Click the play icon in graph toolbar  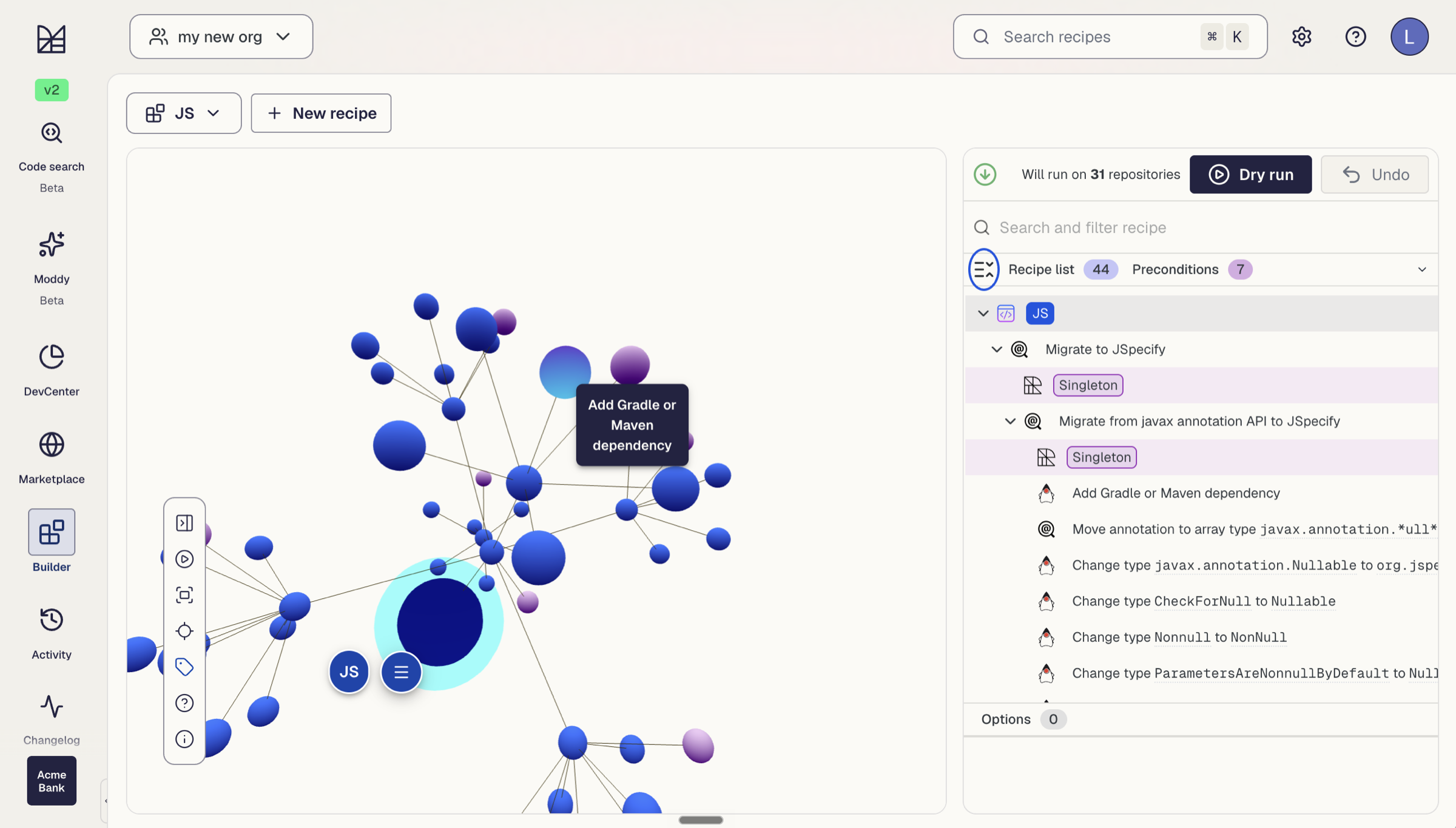[184, 559]
